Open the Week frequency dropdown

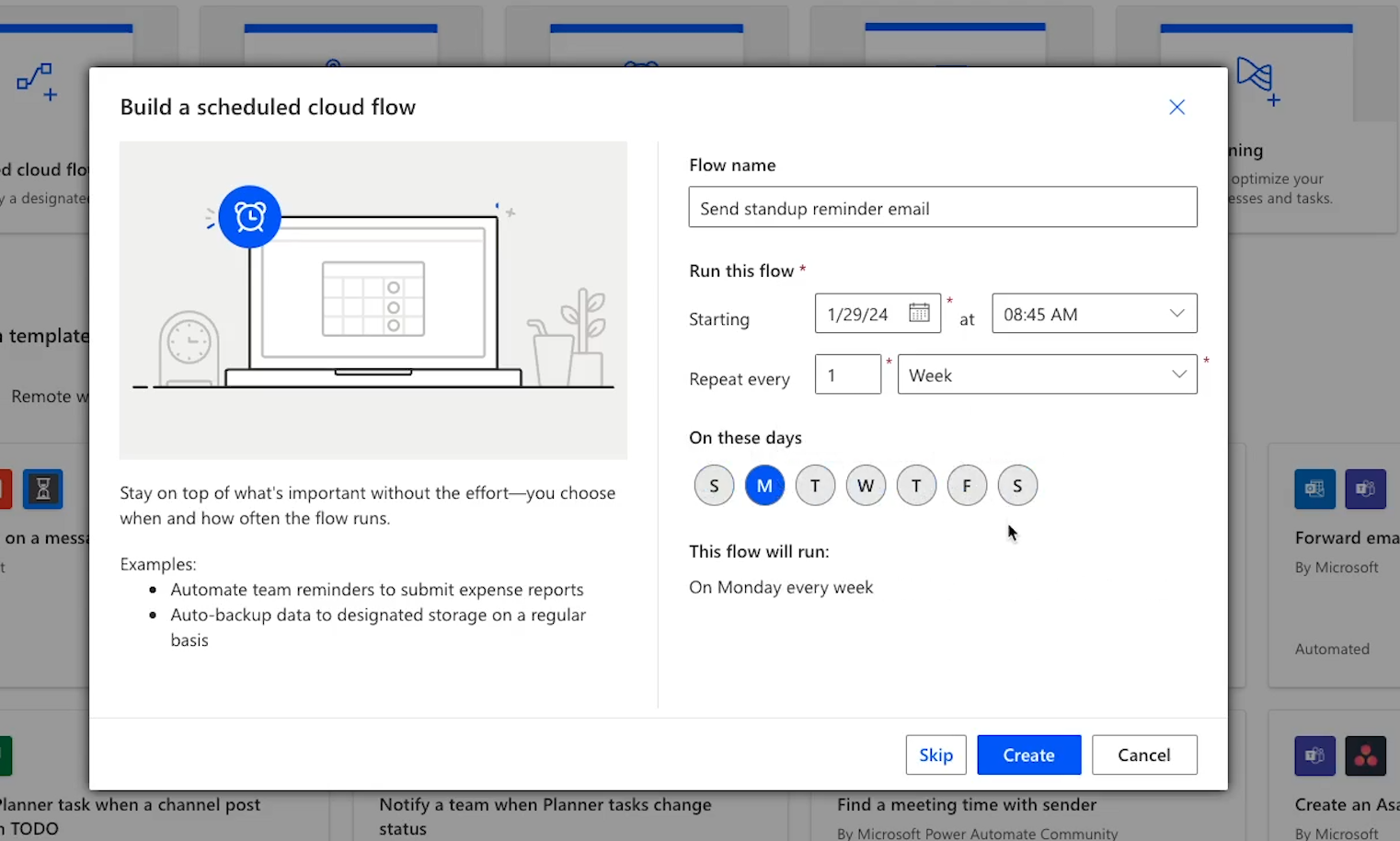(x=1048, y=374)
